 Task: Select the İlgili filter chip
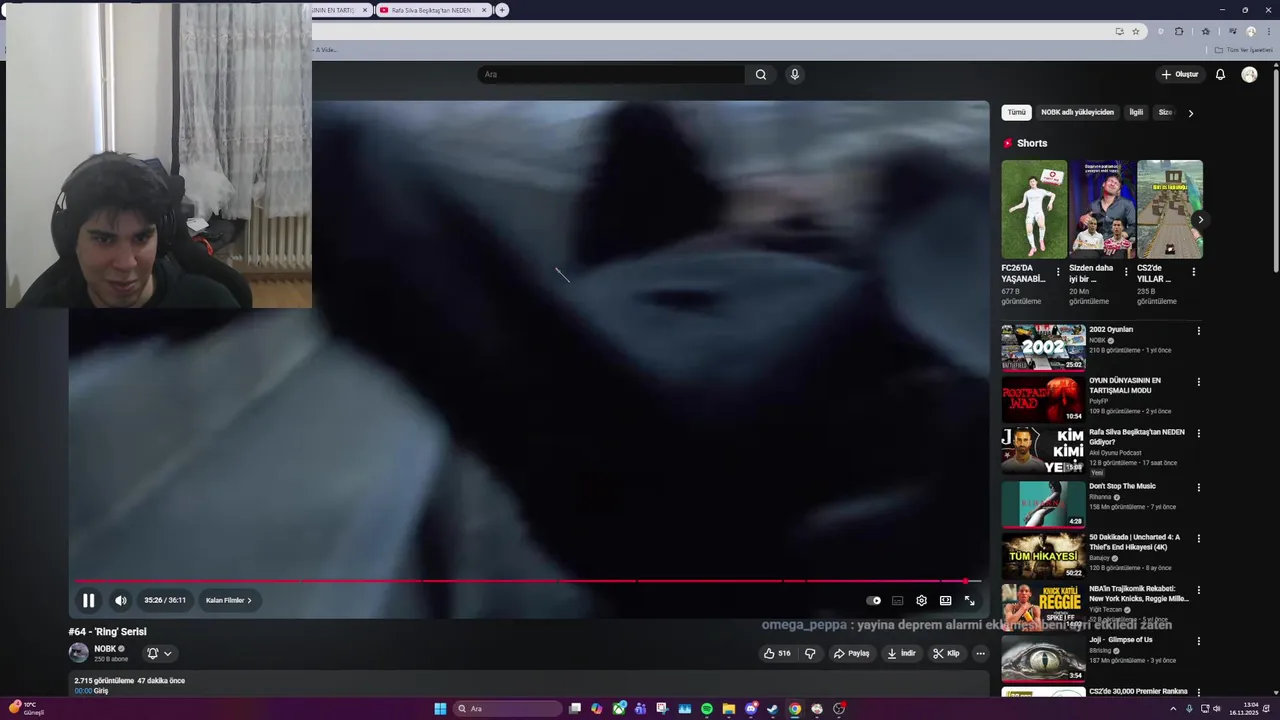coord(1136,112)
